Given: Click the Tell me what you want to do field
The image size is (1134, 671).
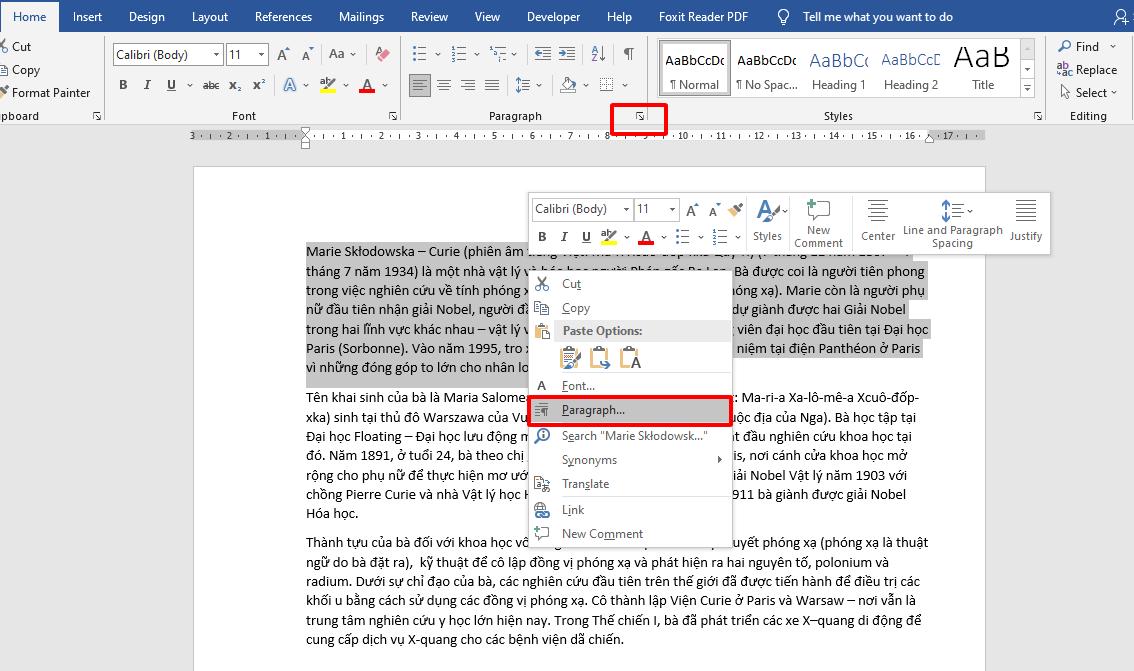Looking at the screenshot, I should click(x=876, y=16).
